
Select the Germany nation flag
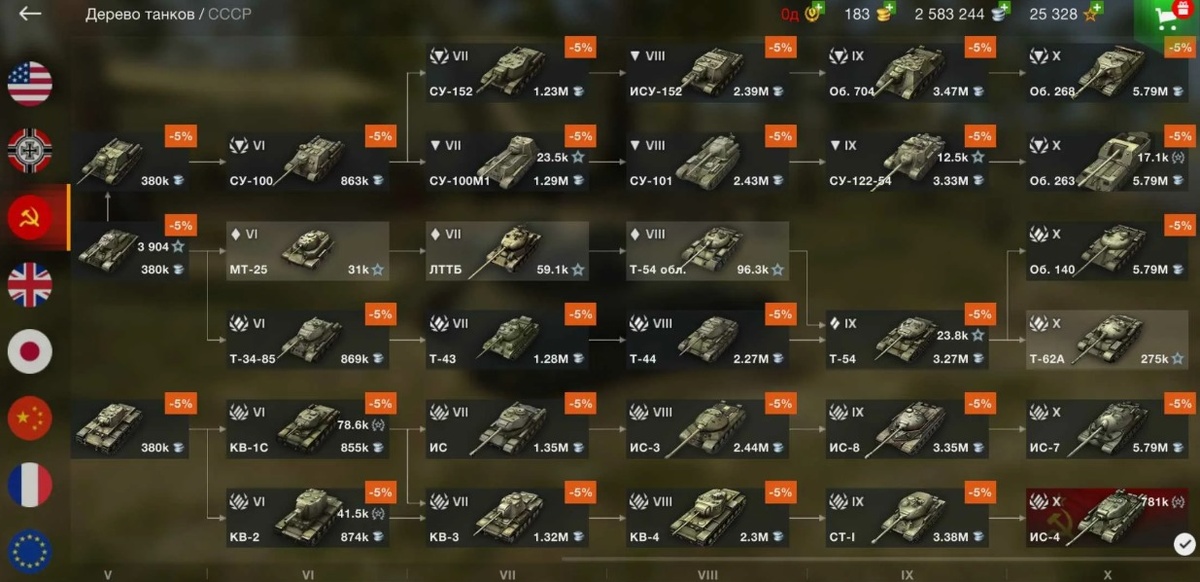tap(30, 151)
